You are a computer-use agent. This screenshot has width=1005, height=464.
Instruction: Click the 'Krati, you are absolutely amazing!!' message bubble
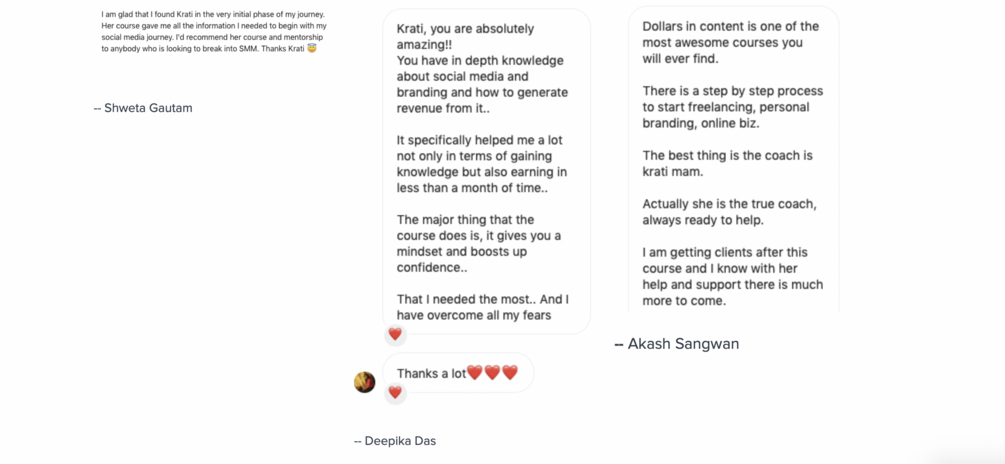[x=486, y=171]
